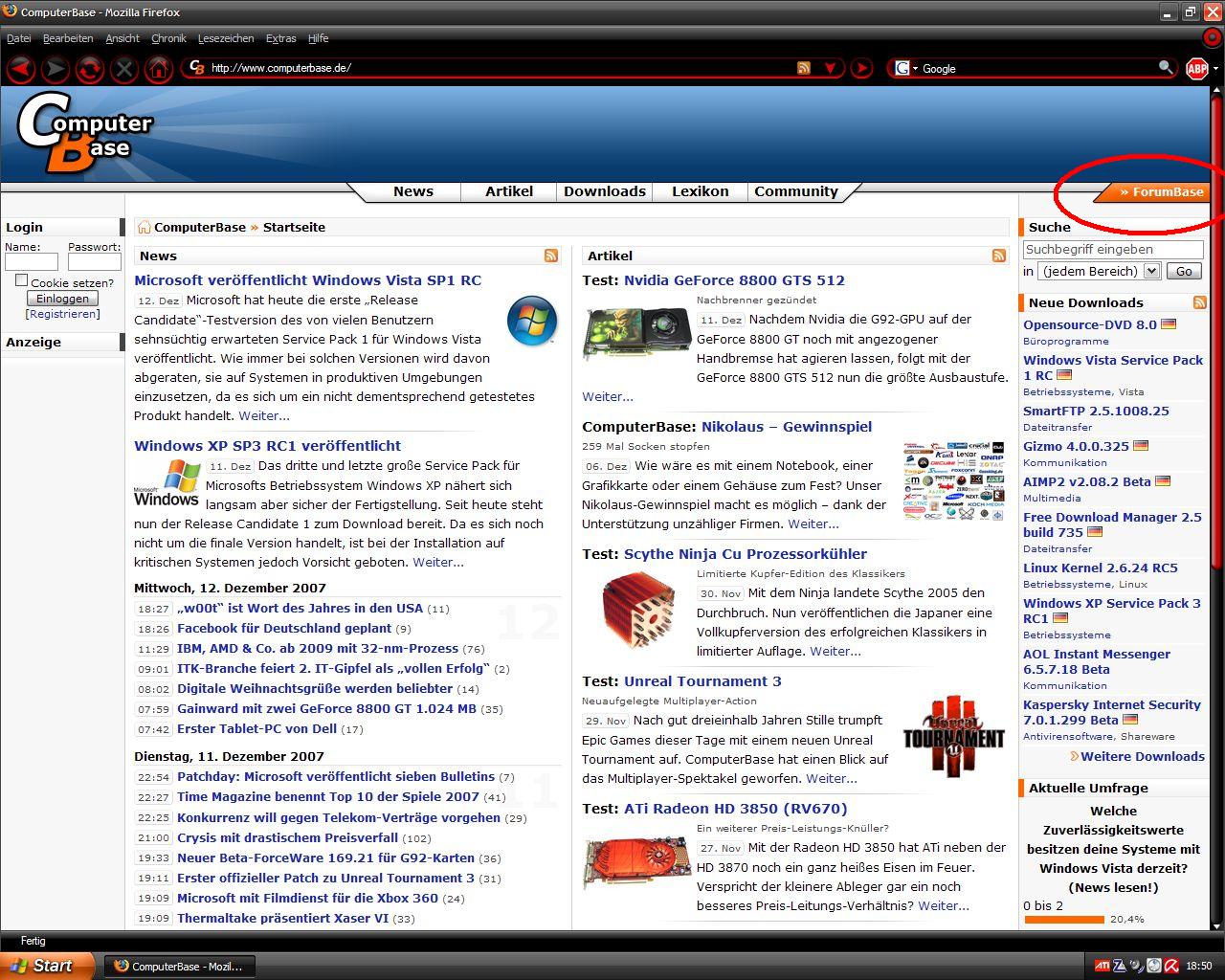
Task: Click the Windows XP logo image
Action: click(167, 481)
